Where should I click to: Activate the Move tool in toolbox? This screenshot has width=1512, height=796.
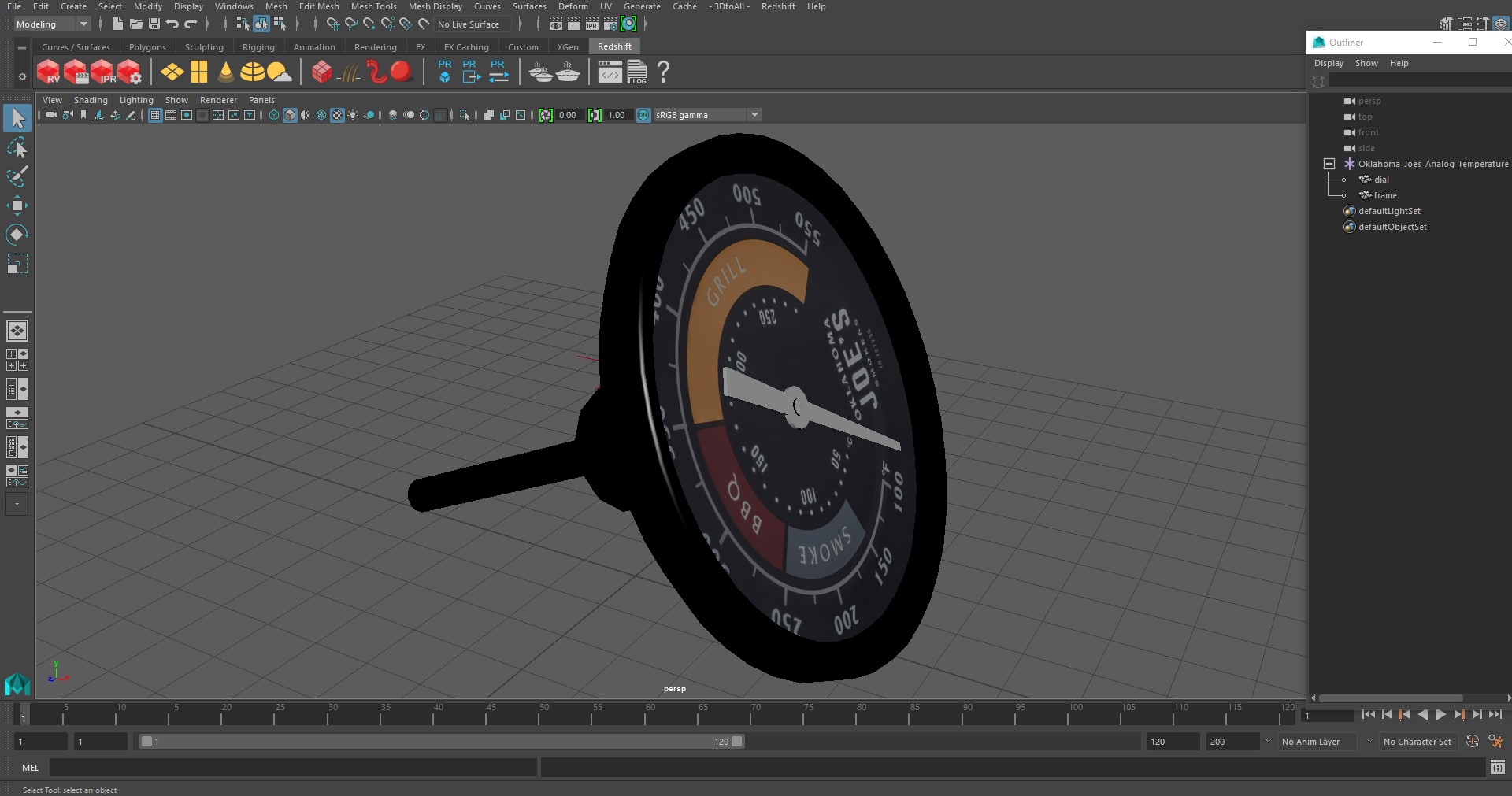click(x=17, y=205)
